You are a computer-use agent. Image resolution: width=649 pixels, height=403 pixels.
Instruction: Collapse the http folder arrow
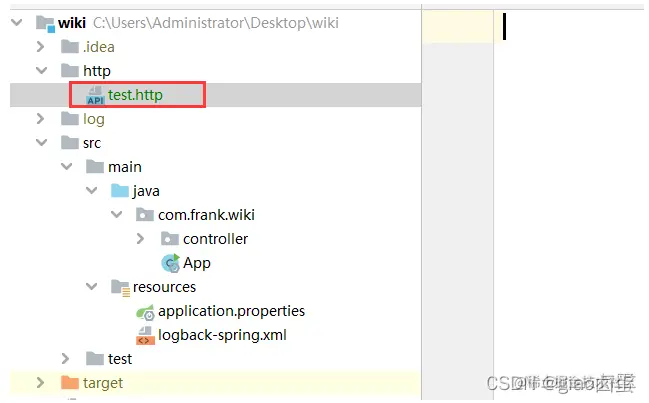41,70
